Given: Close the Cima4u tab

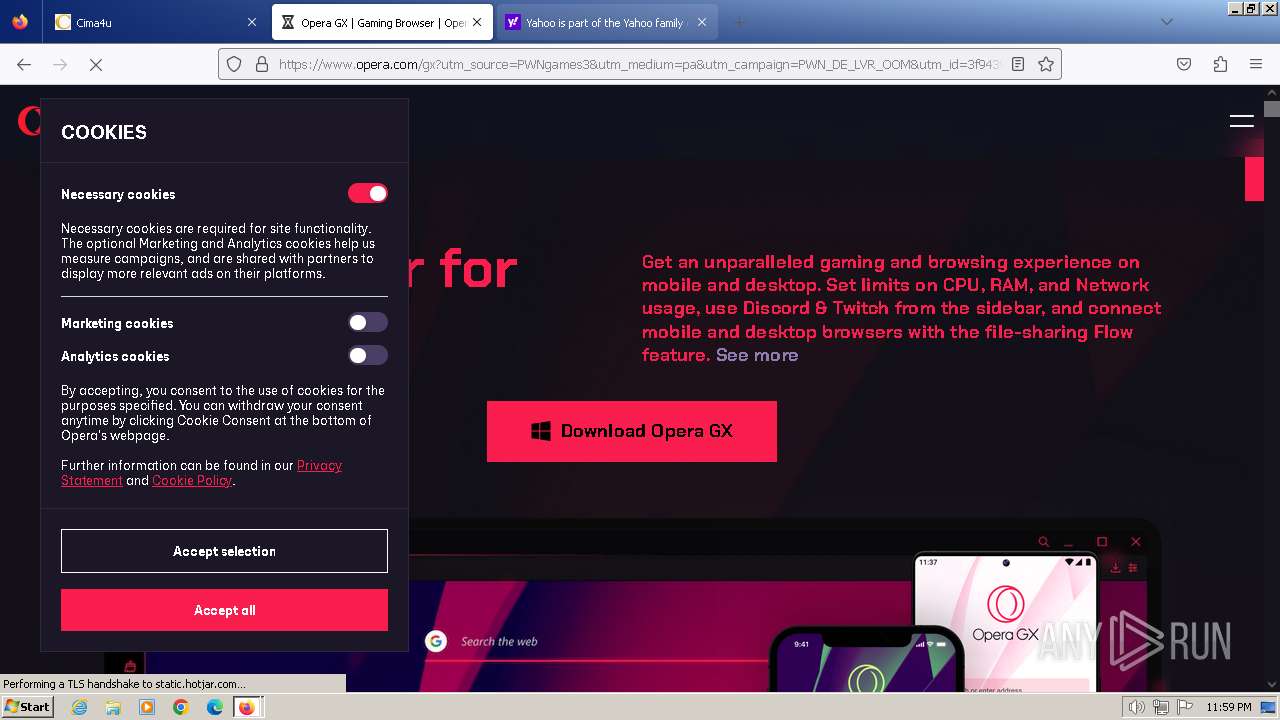Looking at the screenshot, I should pos(251,22).
